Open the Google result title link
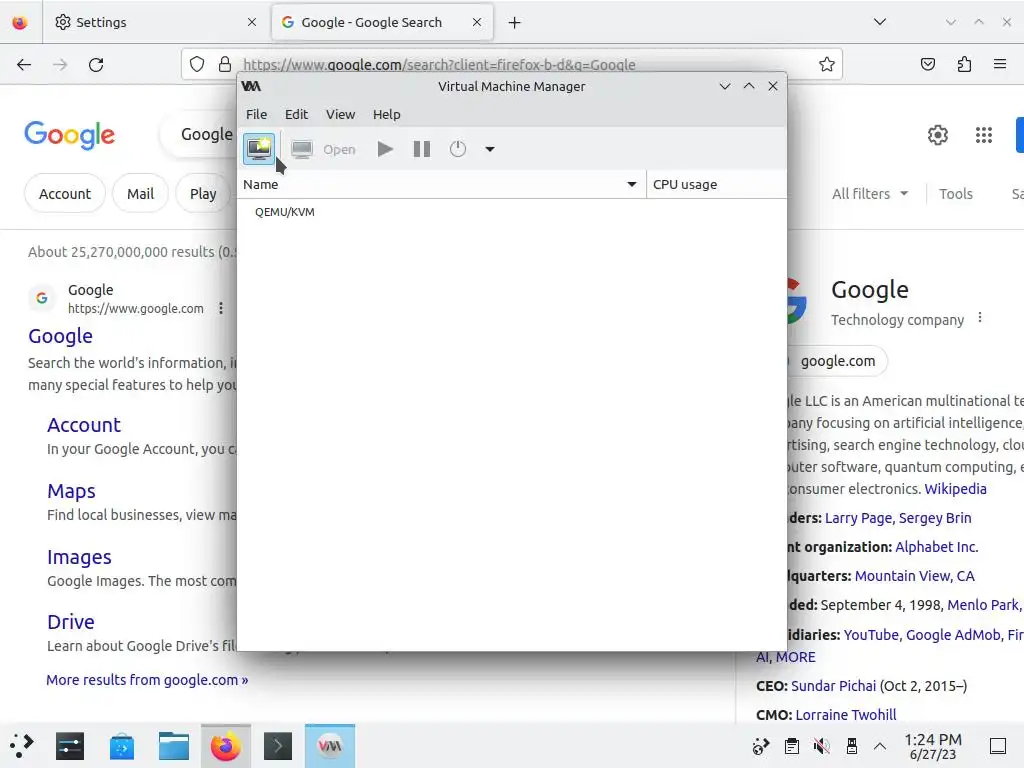 pos(60,336)
